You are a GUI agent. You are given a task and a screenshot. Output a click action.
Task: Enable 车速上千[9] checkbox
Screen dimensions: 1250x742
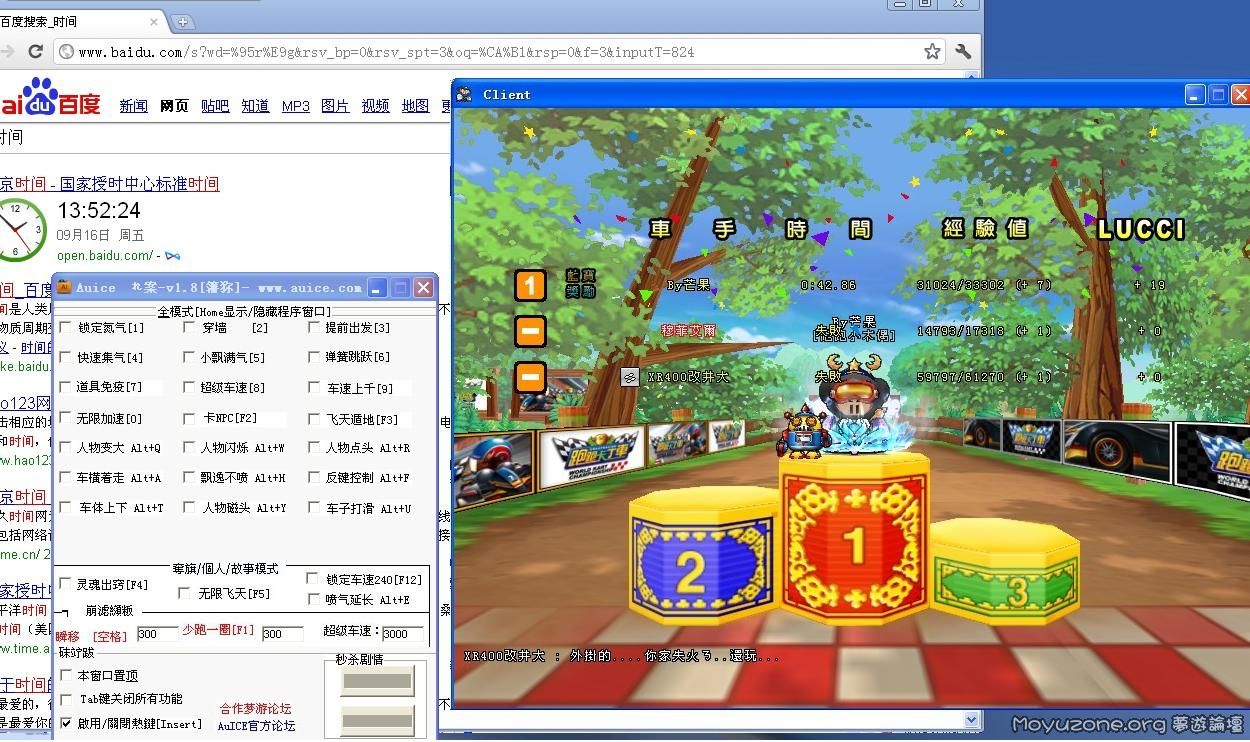314,387
